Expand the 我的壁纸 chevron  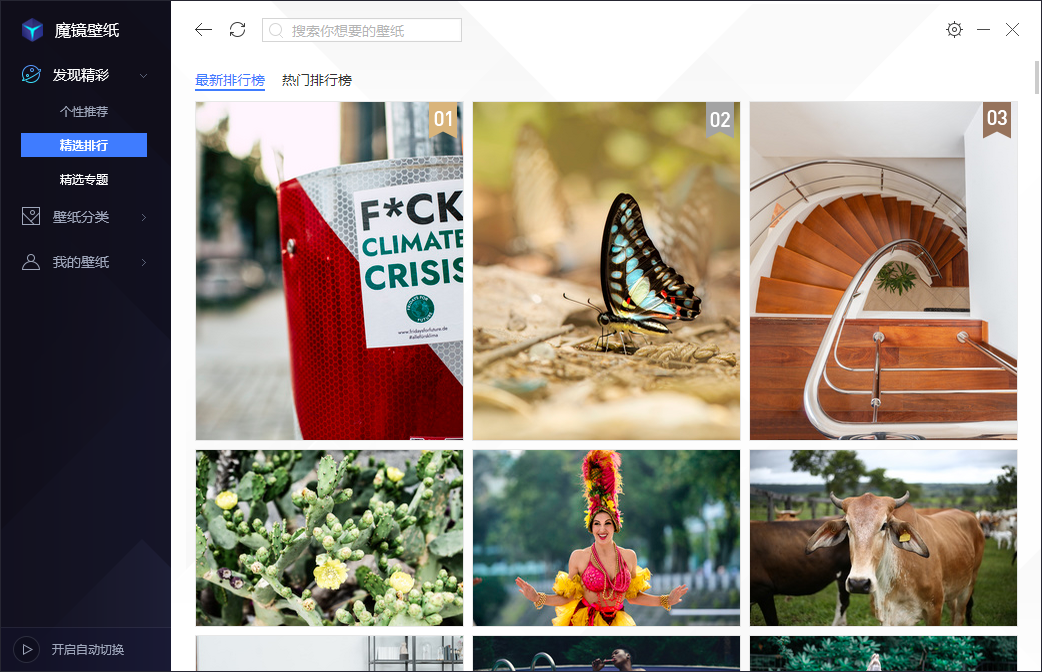[144, 263]
